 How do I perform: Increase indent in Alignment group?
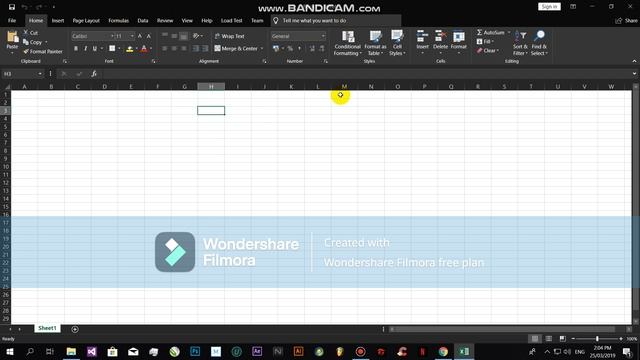(205, 49)
